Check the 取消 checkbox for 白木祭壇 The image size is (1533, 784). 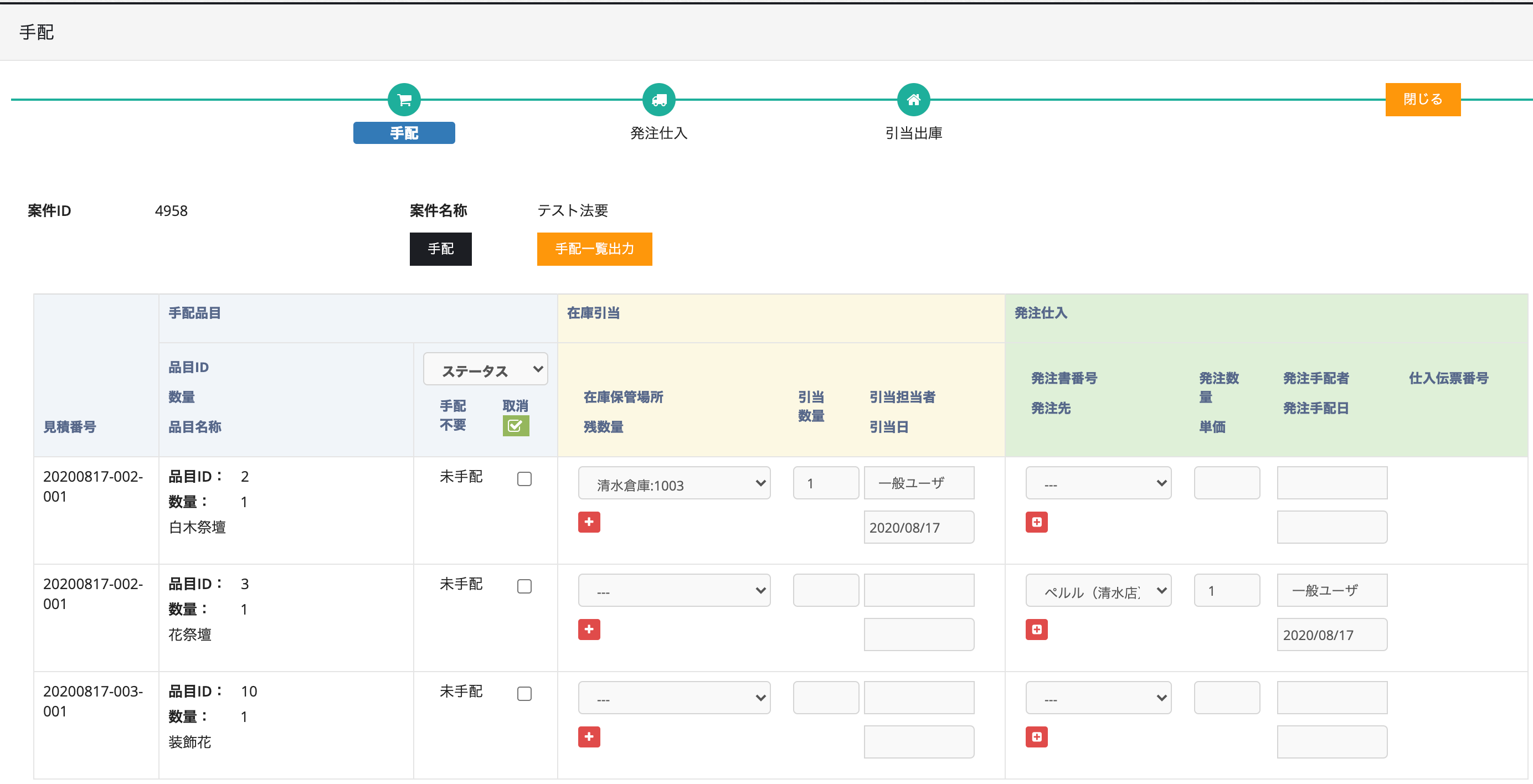[524, 479]
